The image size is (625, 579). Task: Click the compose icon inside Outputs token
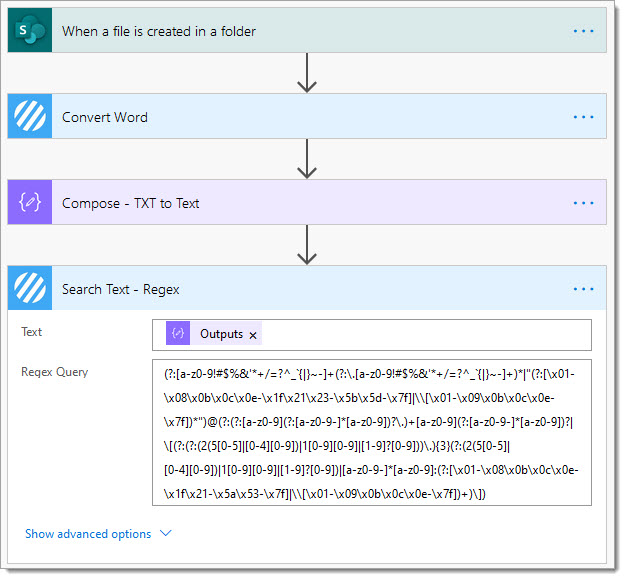click(178, 333)
